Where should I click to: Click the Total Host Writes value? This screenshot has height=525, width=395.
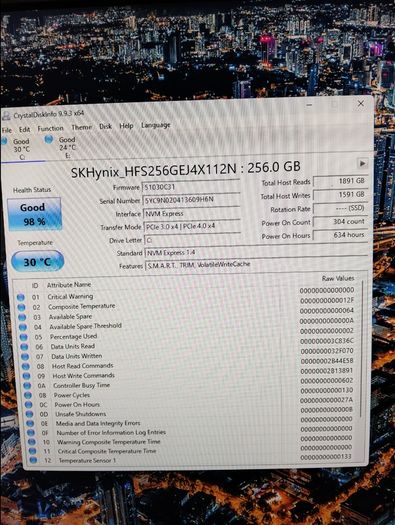click(340, 195)
